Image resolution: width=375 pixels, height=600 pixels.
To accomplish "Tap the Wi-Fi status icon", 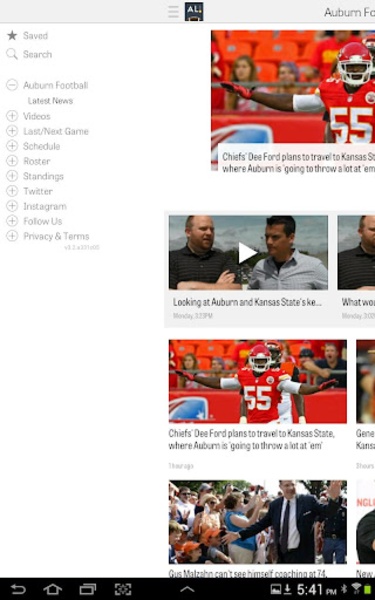I will coord(356,589).
